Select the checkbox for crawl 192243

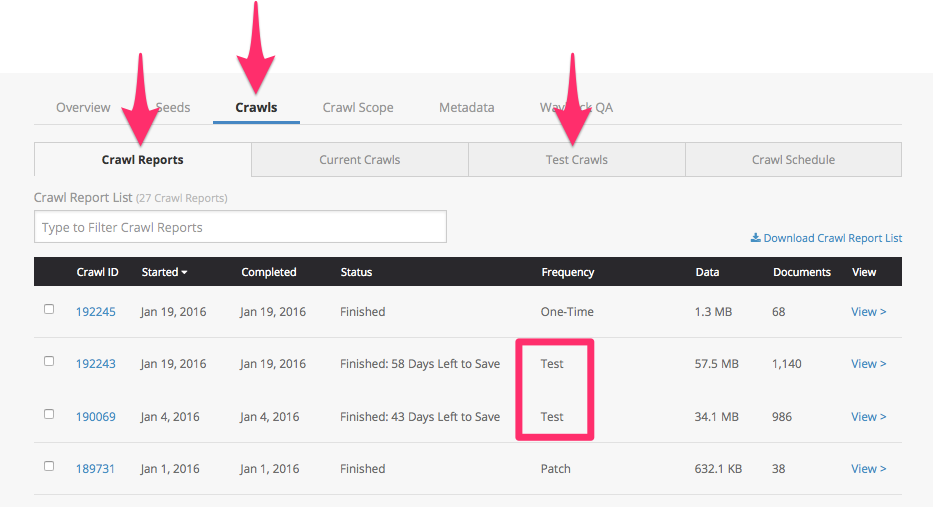point(49,362)
